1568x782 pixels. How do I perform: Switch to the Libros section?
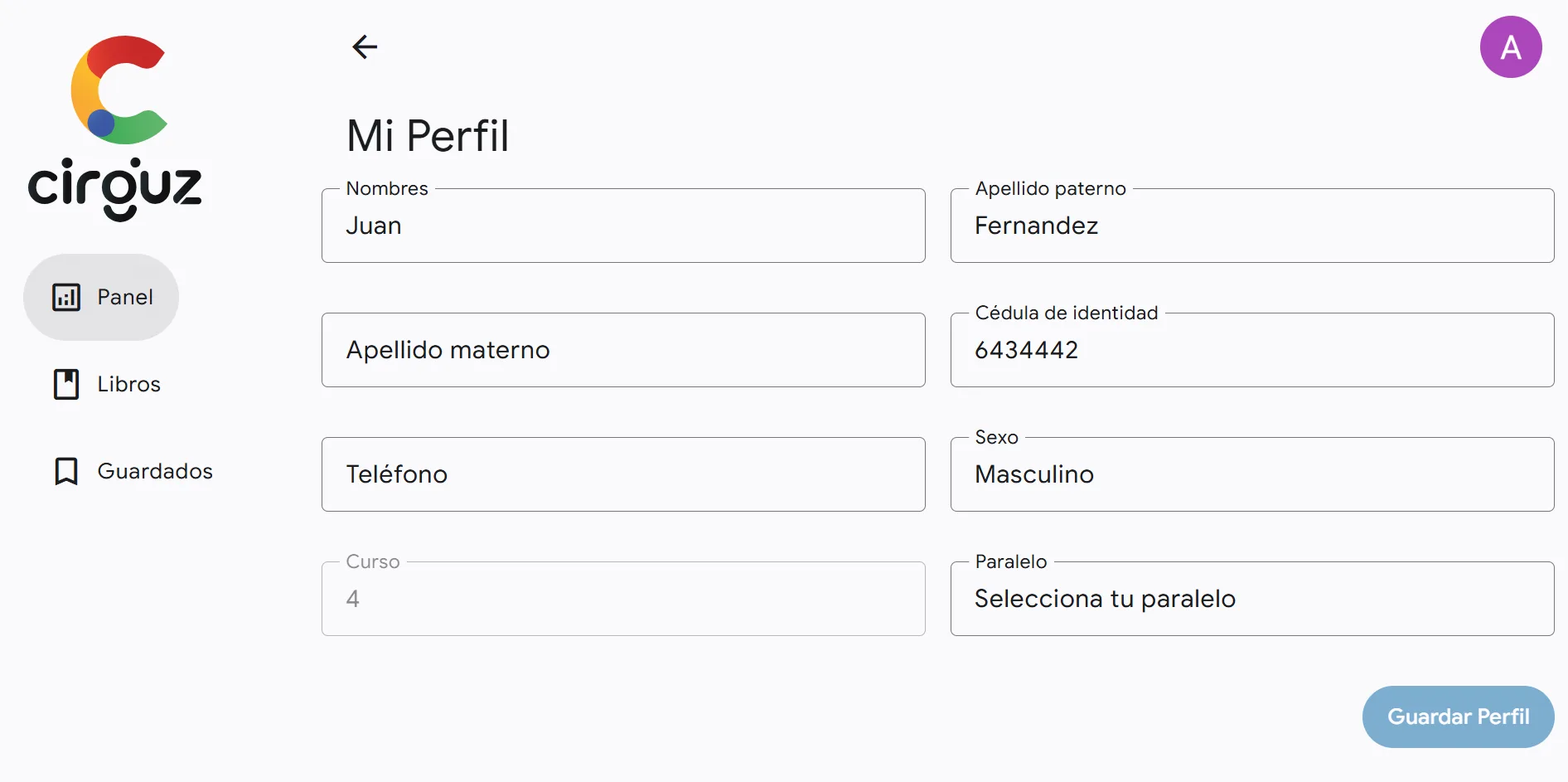(x=128, y=384)
